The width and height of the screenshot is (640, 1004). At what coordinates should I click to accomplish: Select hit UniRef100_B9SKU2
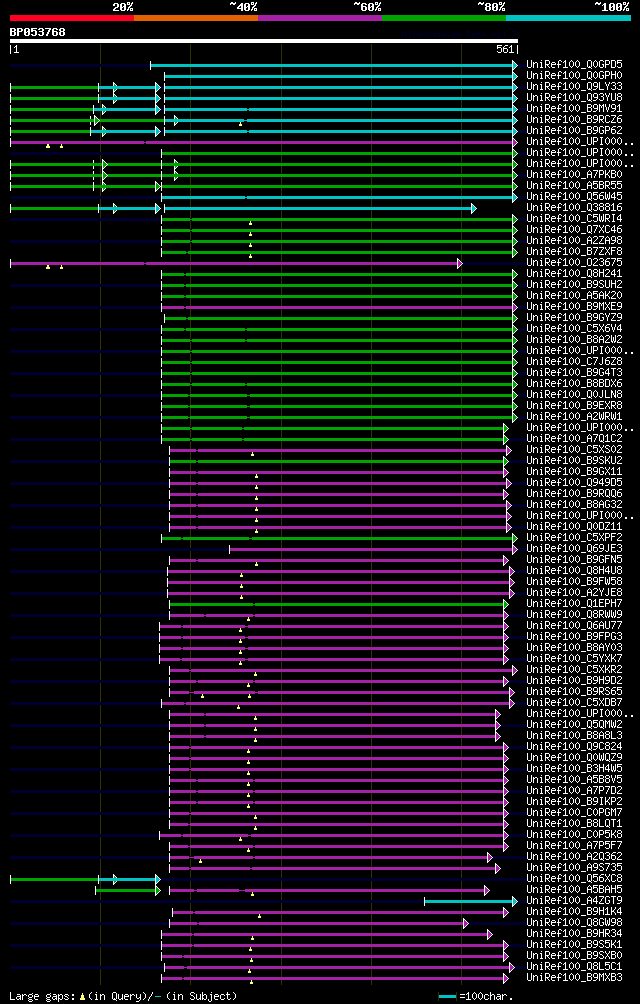tap(574, 460)
